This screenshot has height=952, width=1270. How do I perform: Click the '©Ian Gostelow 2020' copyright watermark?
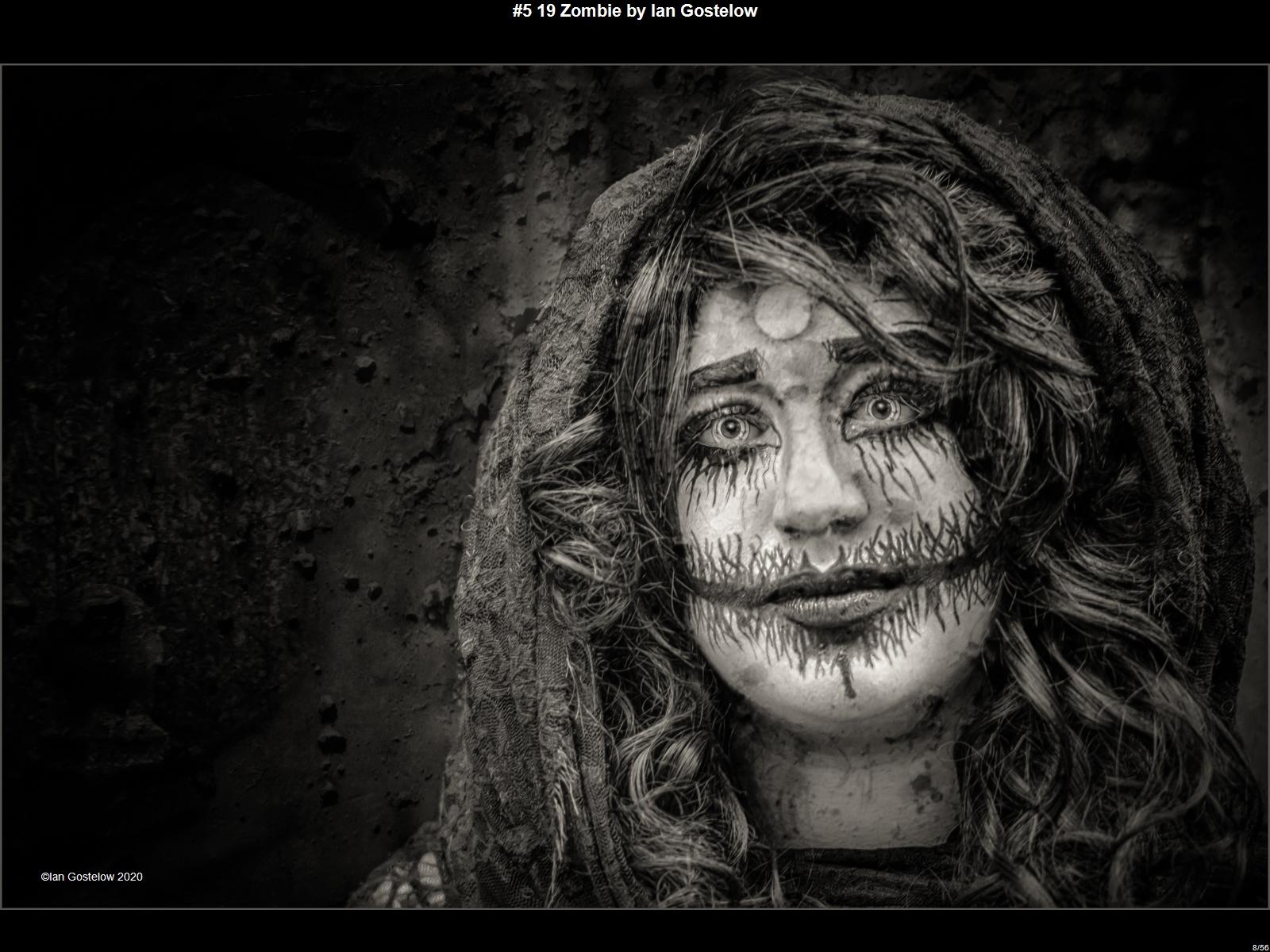coord(92,877)
